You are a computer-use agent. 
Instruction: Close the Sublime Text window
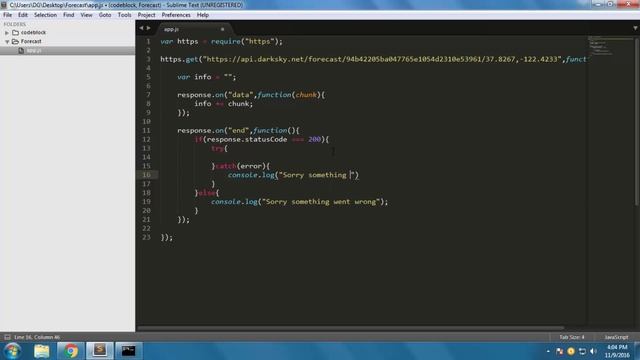[x=628, y=4]
